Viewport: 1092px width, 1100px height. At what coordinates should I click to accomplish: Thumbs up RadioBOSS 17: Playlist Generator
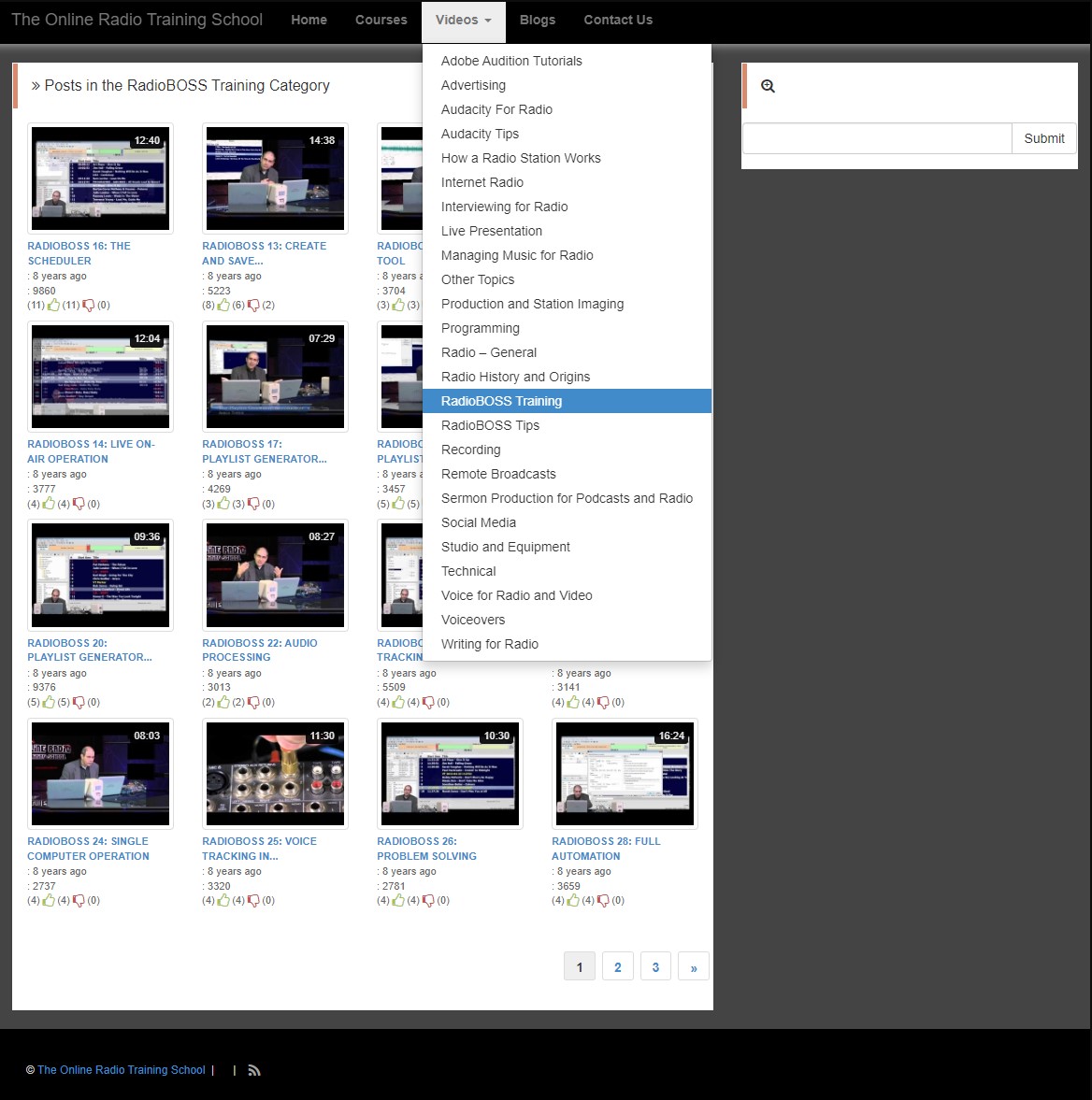pos(223,504)
